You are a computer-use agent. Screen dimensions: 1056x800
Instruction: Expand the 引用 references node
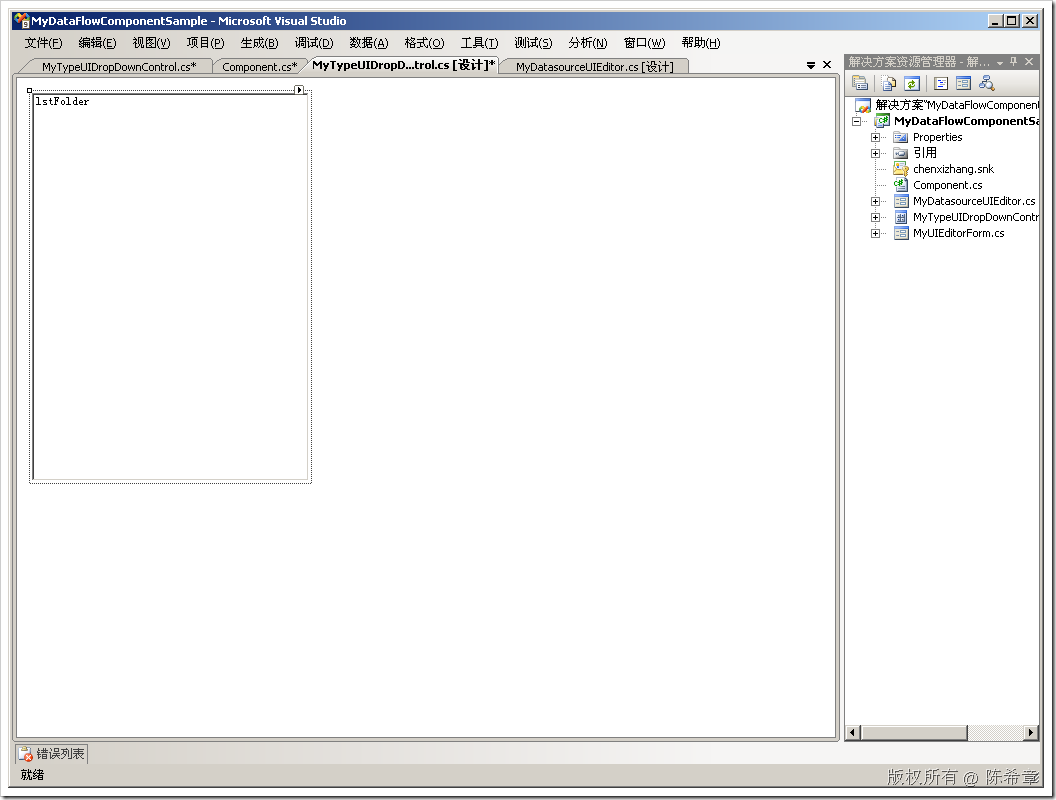pyautogui.click(x=876, y=154)
